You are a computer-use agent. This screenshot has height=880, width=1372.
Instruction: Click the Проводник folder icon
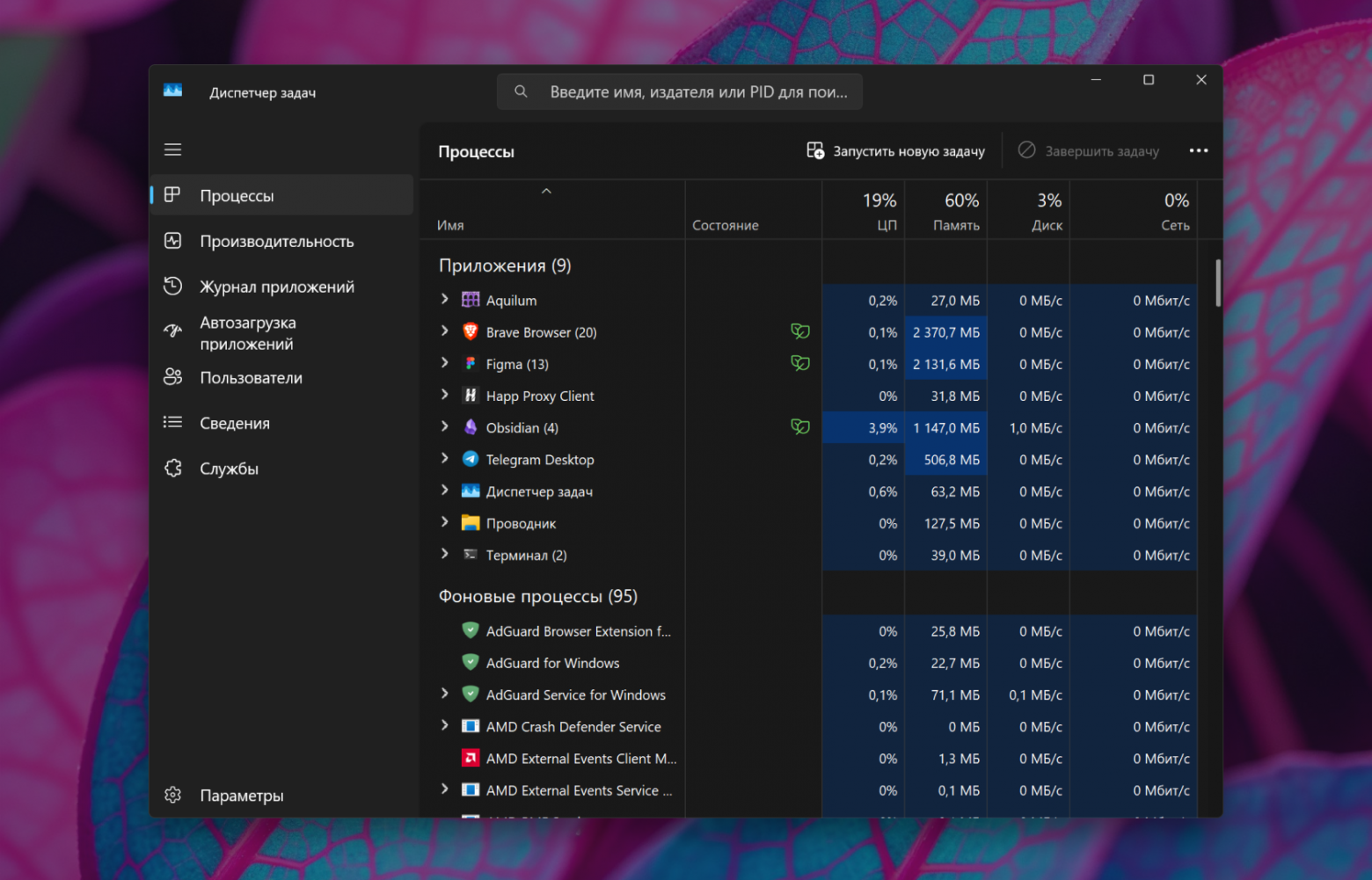click(x=471, y=523)
